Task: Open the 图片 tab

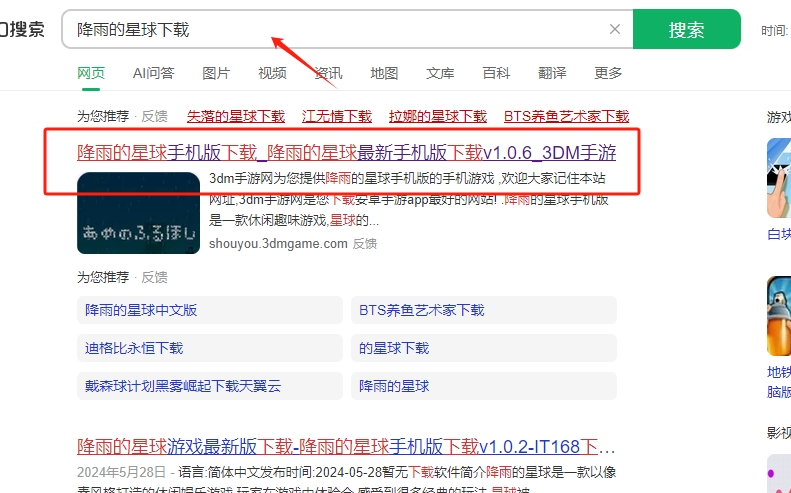Action: coord(216,73)
